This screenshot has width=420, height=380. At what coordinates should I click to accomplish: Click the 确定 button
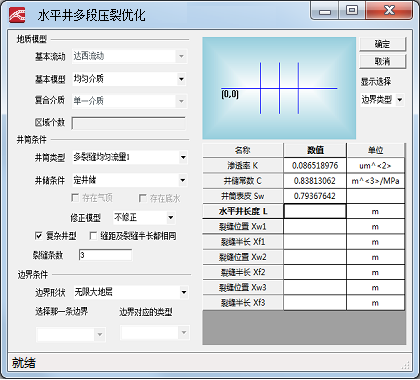(382, 44)
